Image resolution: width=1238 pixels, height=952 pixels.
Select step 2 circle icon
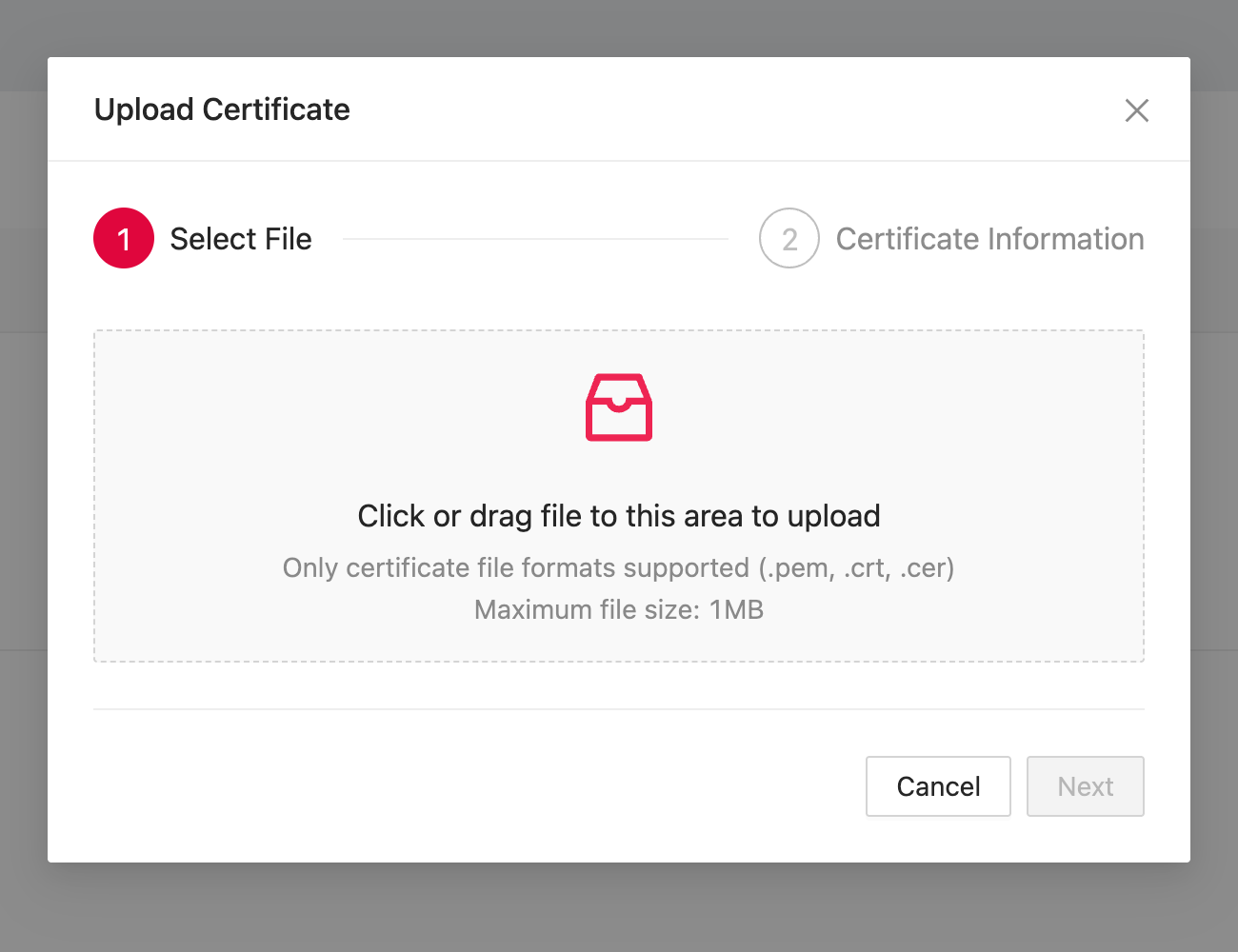789,238
